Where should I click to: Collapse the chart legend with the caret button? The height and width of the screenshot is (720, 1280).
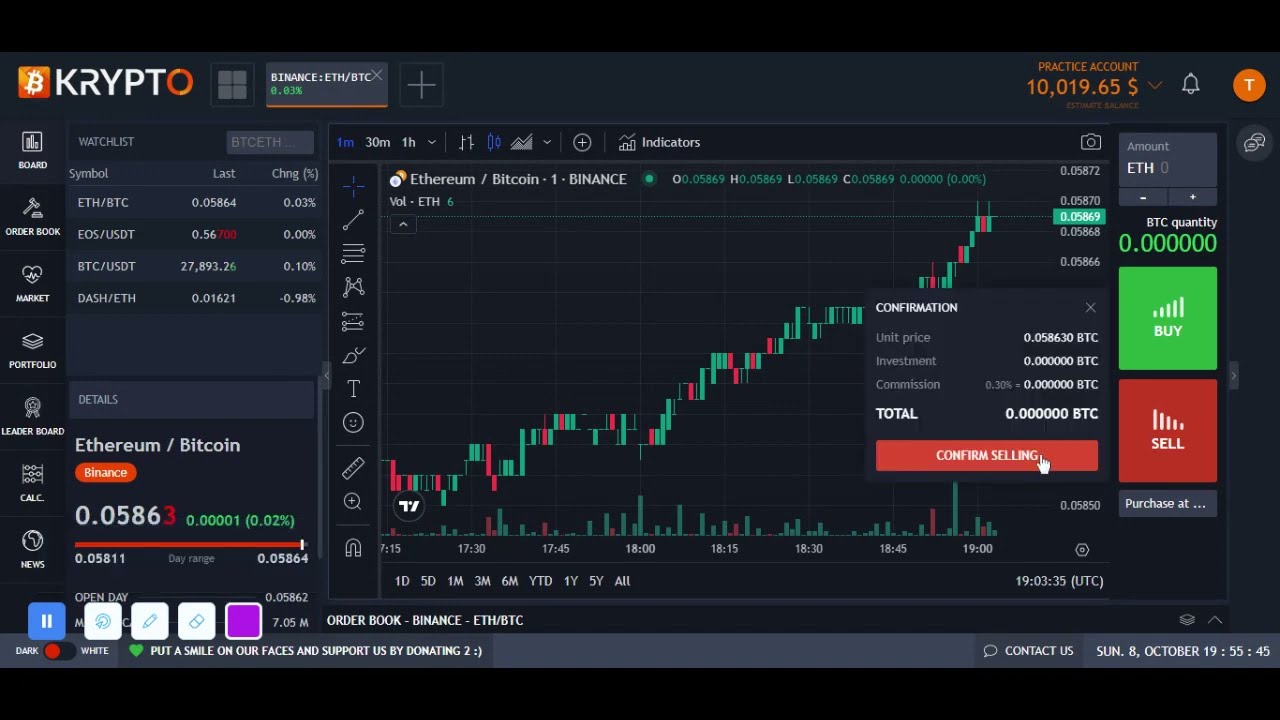[403, 224]
